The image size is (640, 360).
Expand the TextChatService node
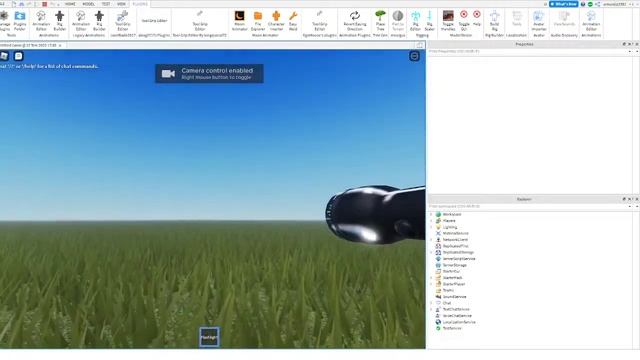click(x=431, y=309)
